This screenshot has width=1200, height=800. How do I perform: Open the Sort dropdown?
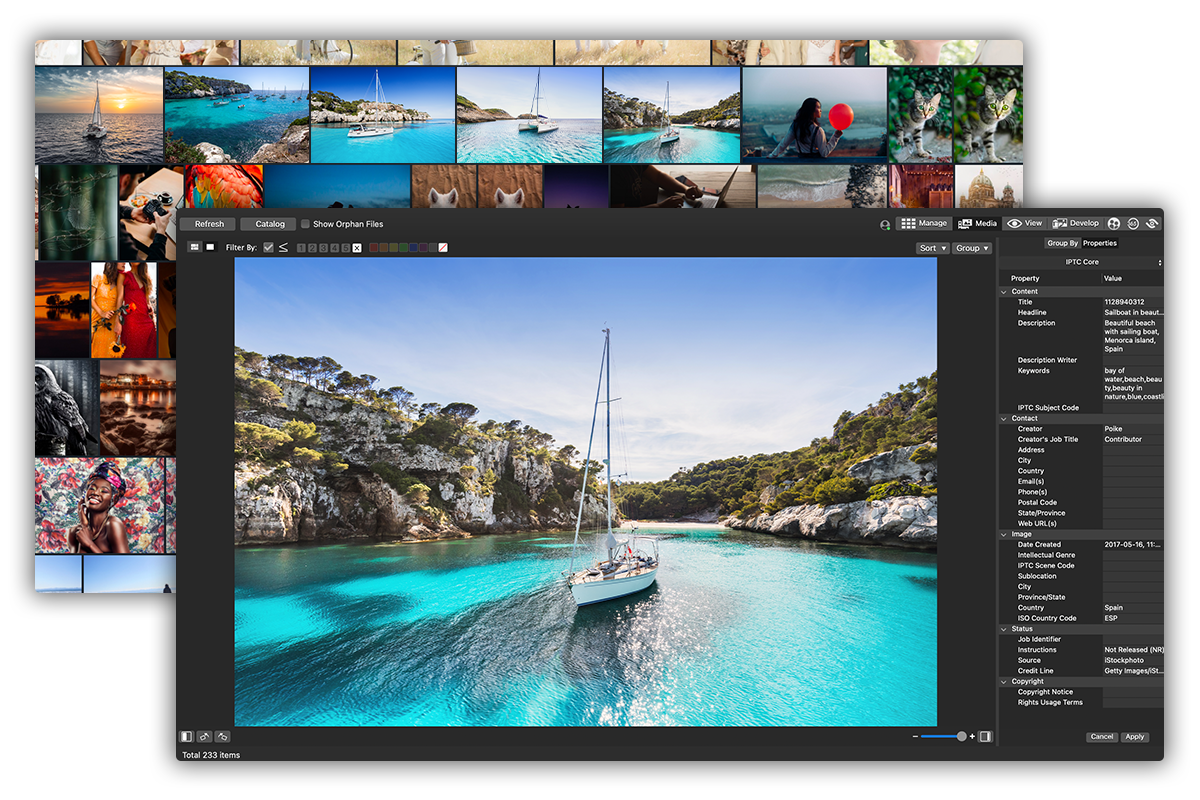click(x=932, y=248)
